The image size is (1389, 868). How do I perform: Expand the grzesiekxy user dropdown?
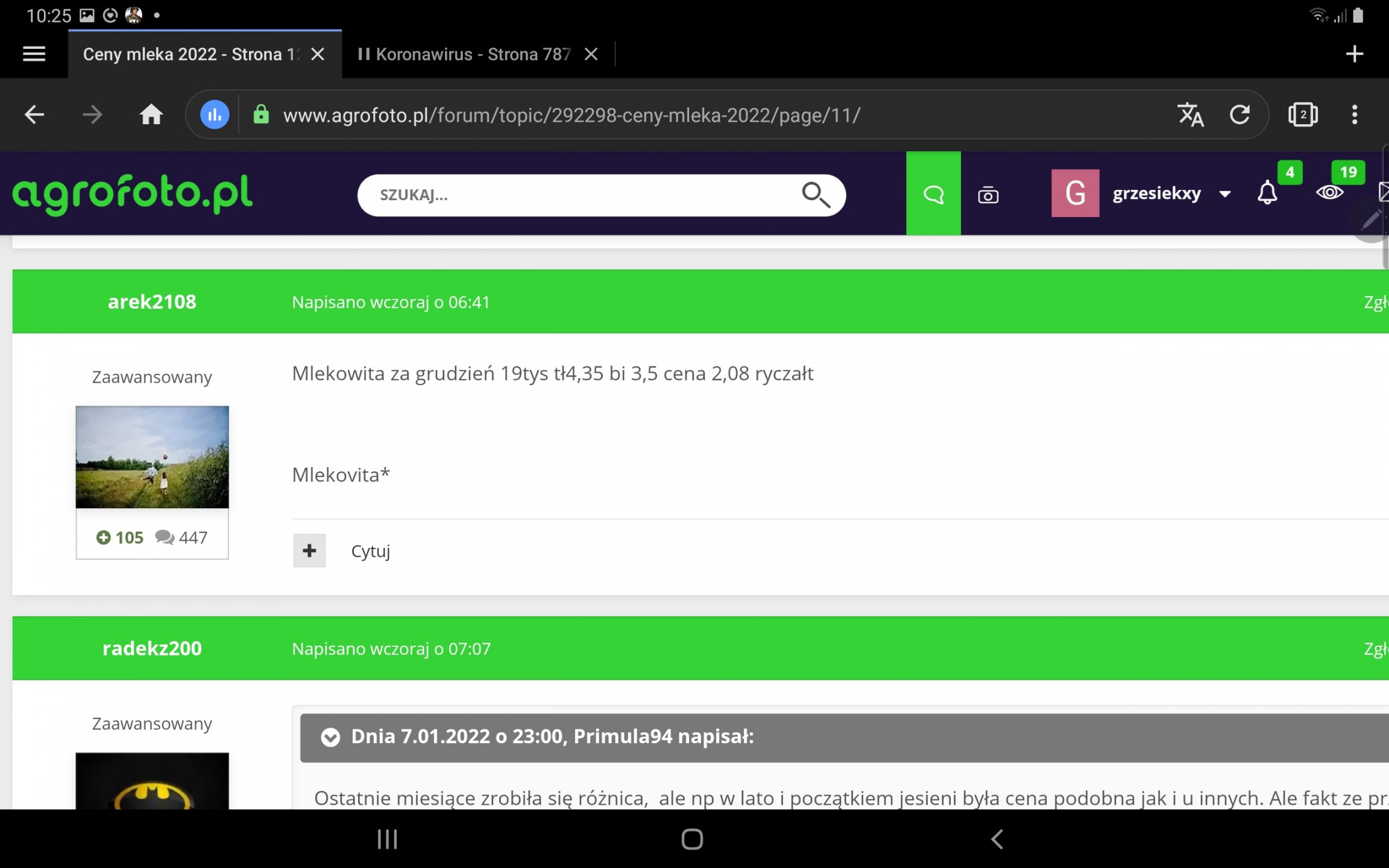(x=1224, y=194)
